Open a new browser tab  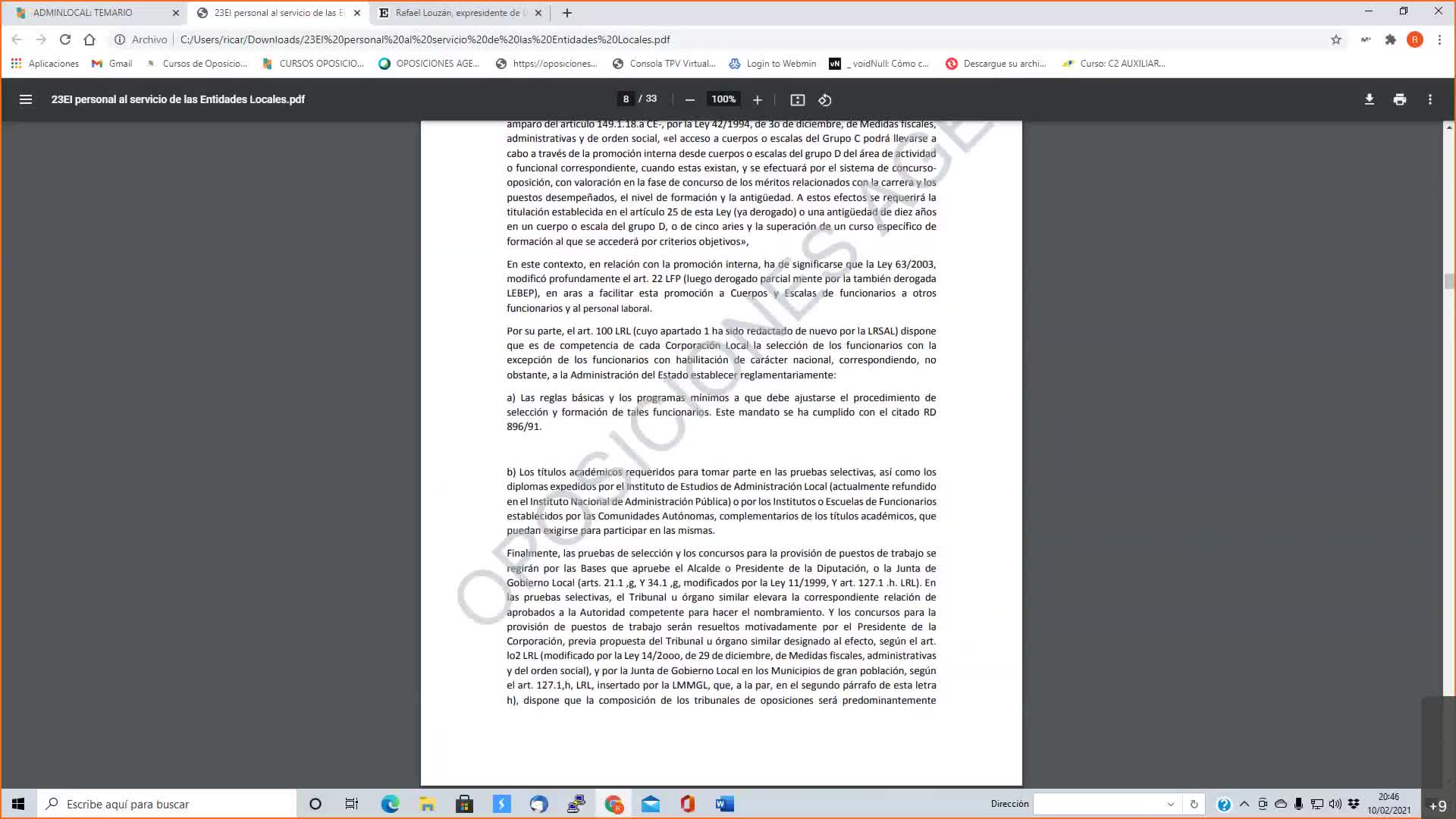[567, 13]
